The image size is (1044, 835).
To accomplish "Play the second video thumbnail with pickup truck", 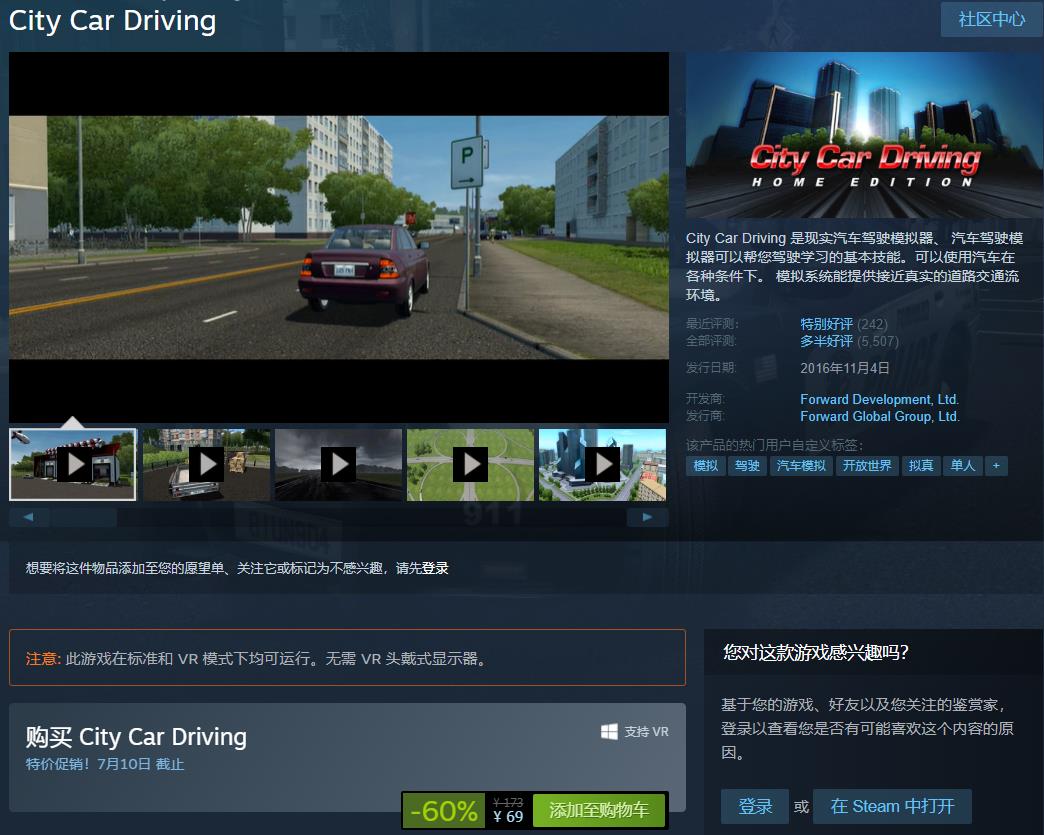I will tap(206, 464).
